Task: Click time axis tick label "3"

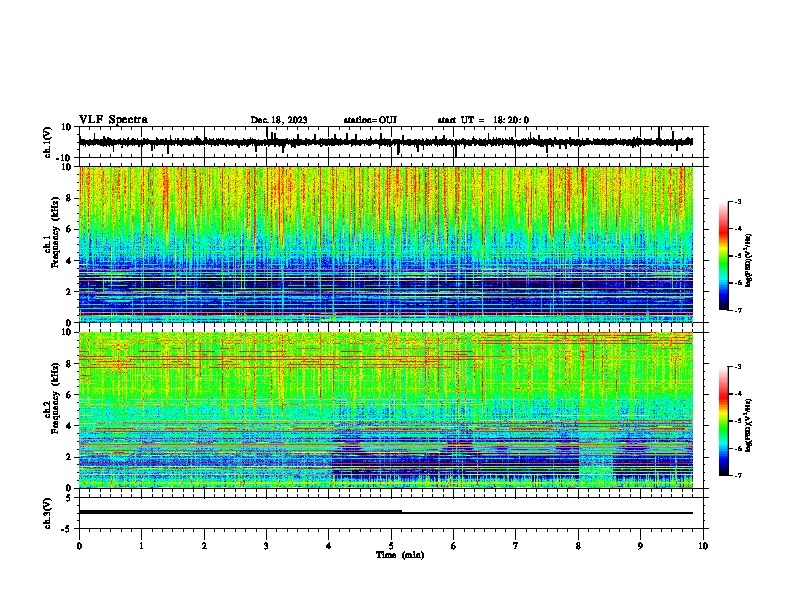Action: pyautogui.click(x=266, y=546)
